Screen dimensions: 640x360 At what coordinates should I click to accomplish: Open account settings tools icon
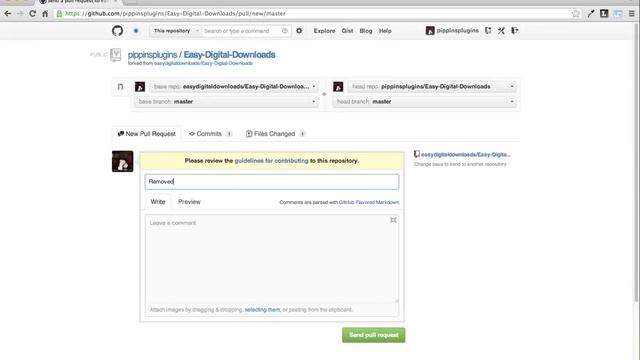[x=501, y=31]
